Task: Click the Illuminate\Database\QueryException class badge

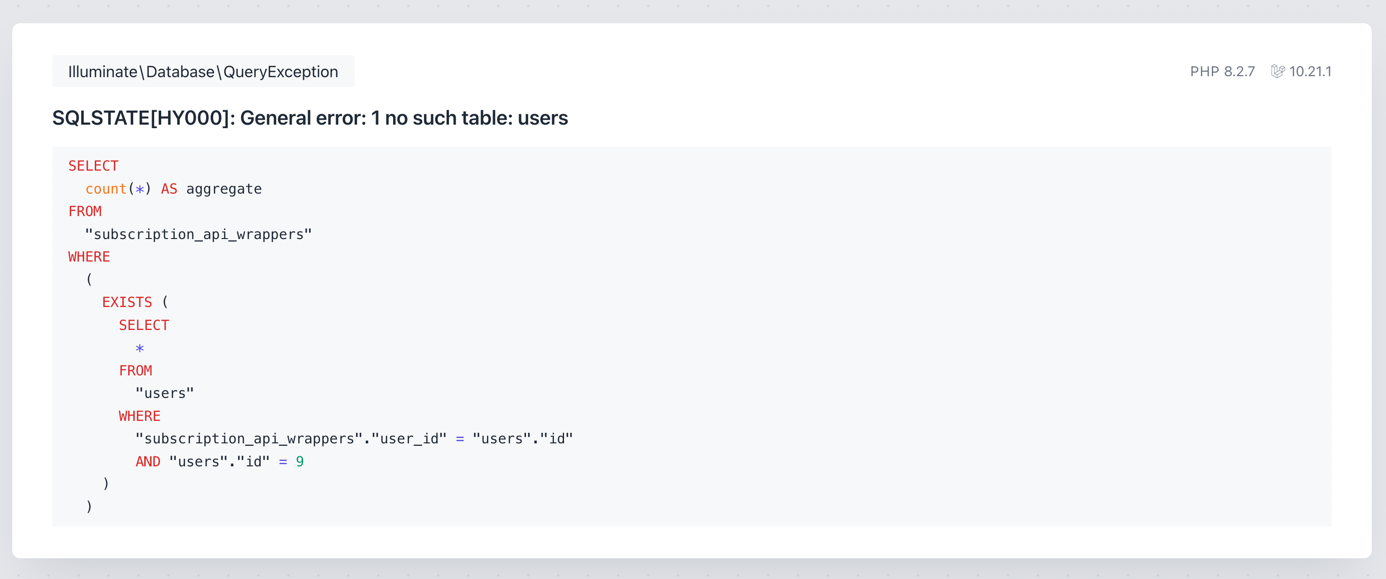Action: click(x=203, y=71)
